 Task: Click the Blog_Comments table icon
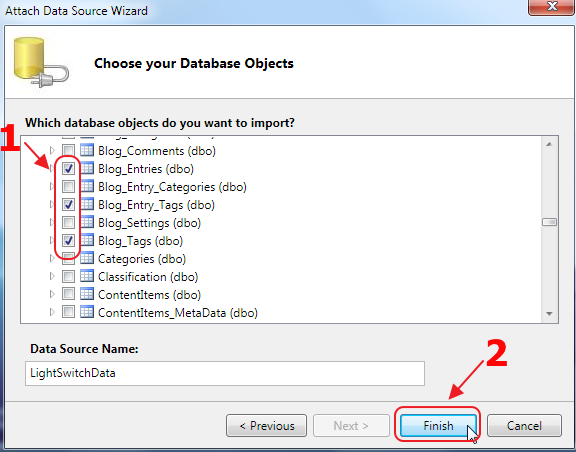(87, 150)
